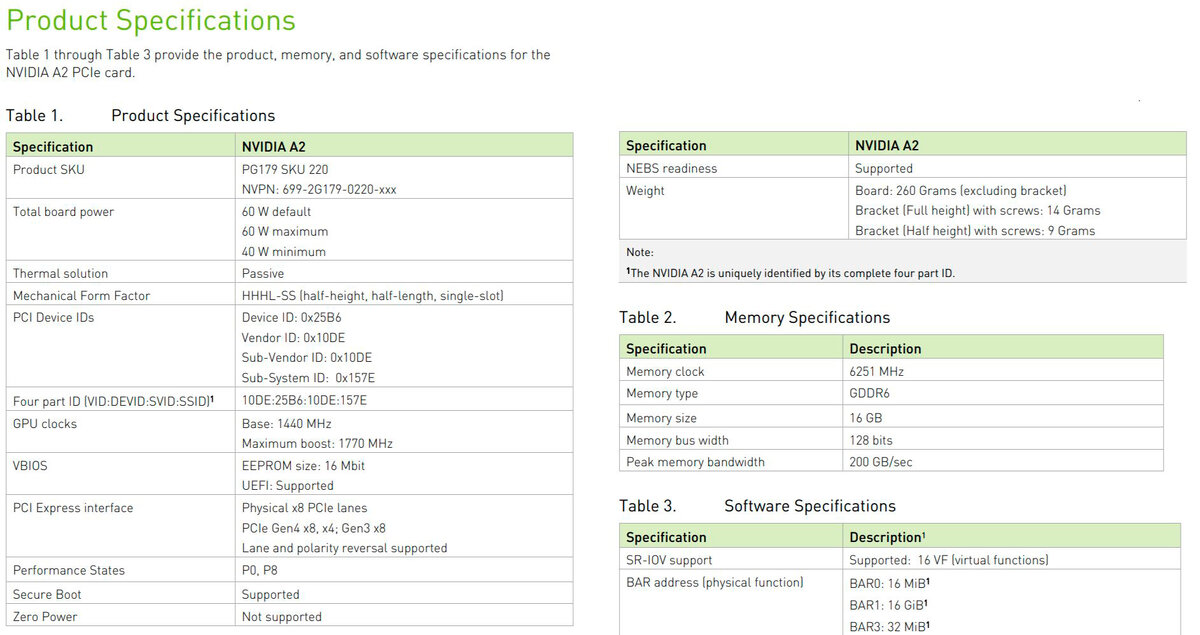1200x635 pixels.
Task: Click '200 GB/sec' peak bandwidth value
Action: tap(881, 463)
